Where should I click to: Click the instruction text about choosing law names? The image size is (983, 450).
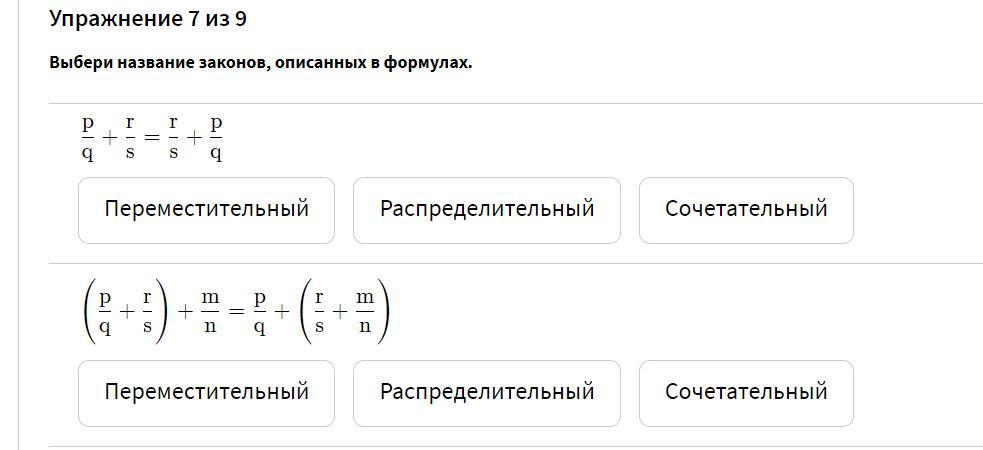tap(260, 63)
